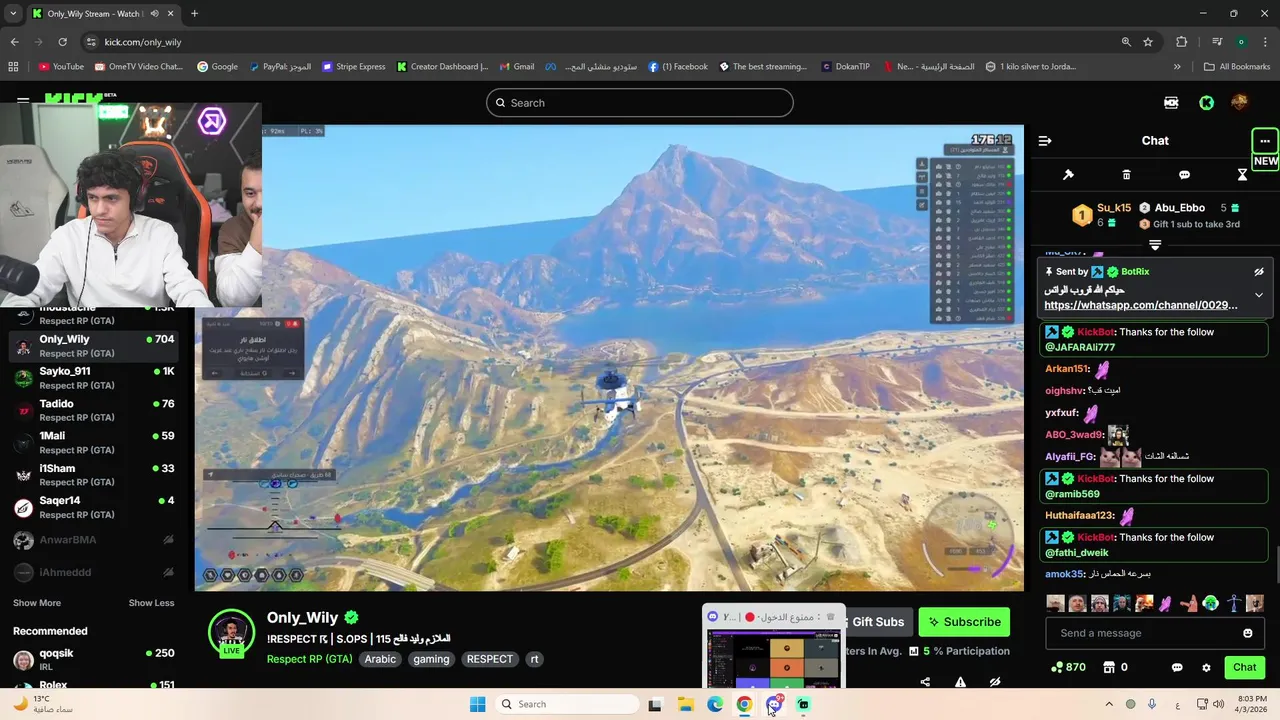1280x720 pixels.
Task: Open Chrome tab search dropdown
Action: tap(13, 14)
